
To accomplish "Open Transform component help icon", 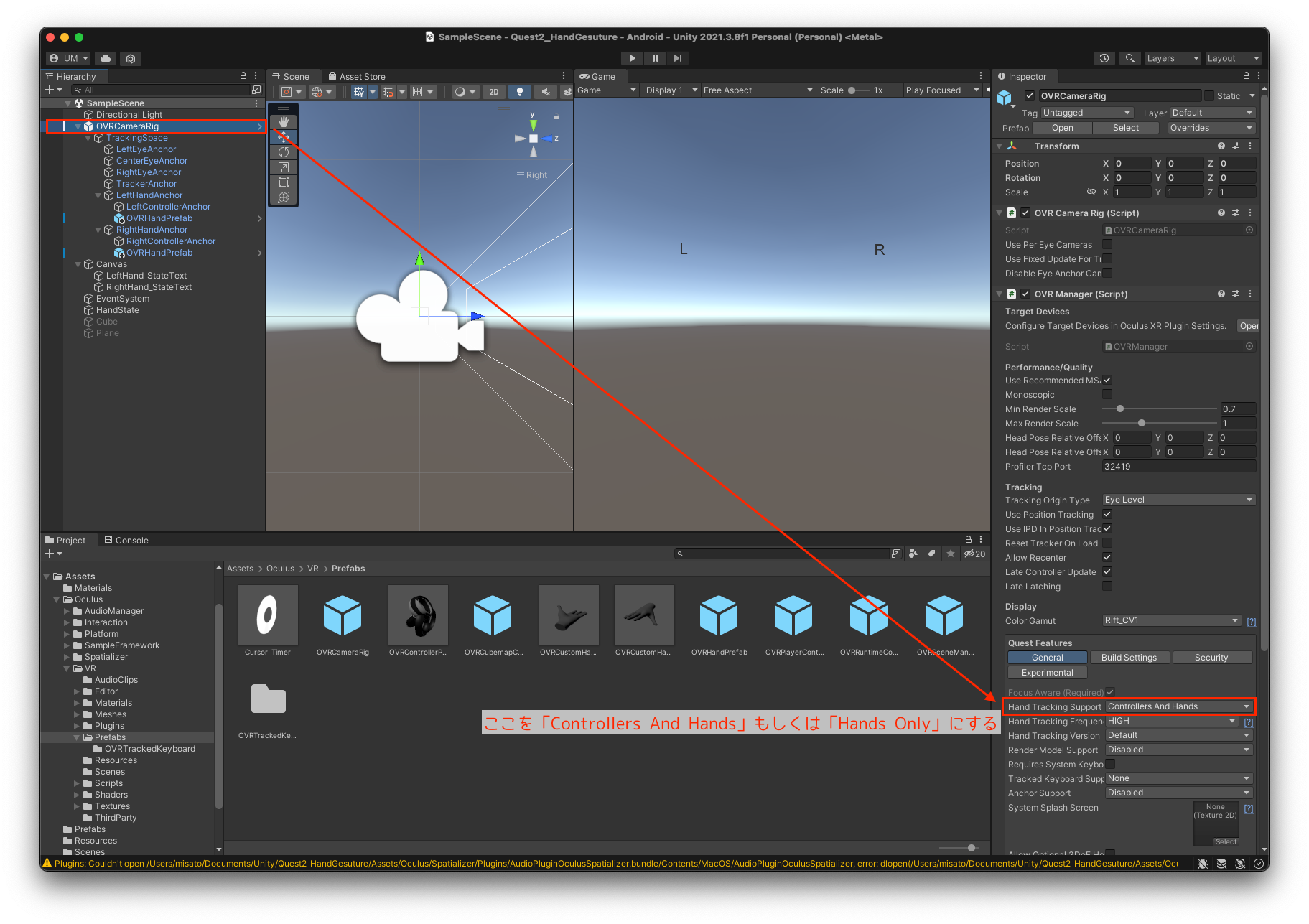I will (x=1221, y=146).
